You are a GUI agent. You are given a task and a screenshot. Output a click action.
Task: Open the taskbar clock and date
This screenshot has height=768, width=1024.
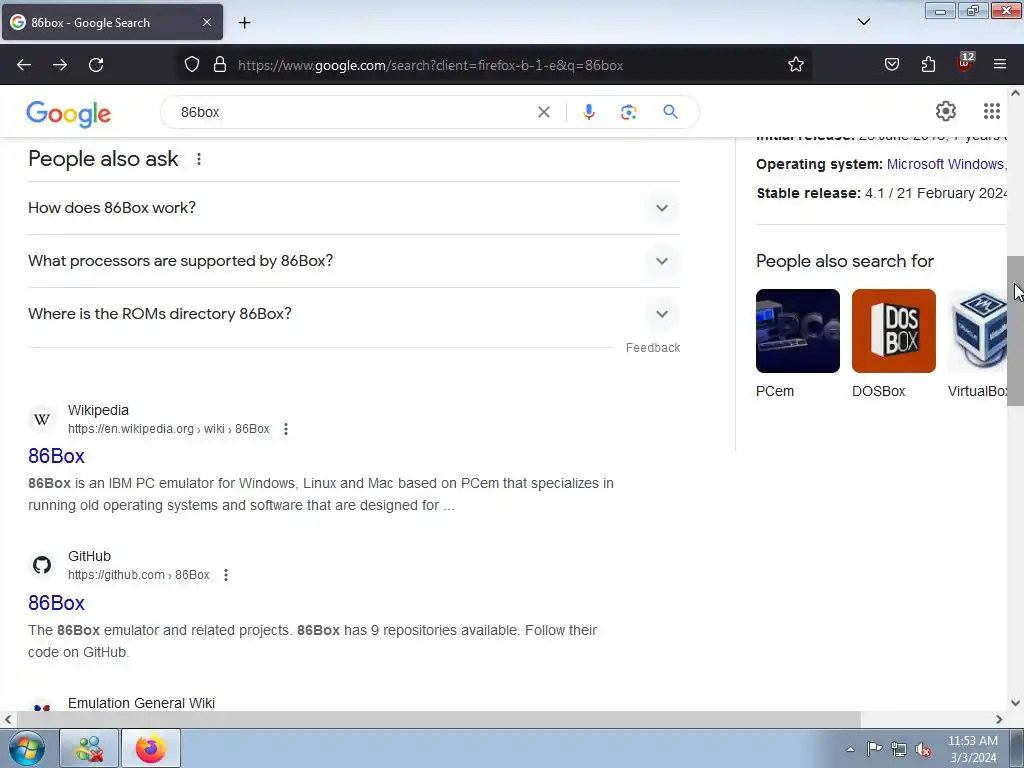(972, 749)
